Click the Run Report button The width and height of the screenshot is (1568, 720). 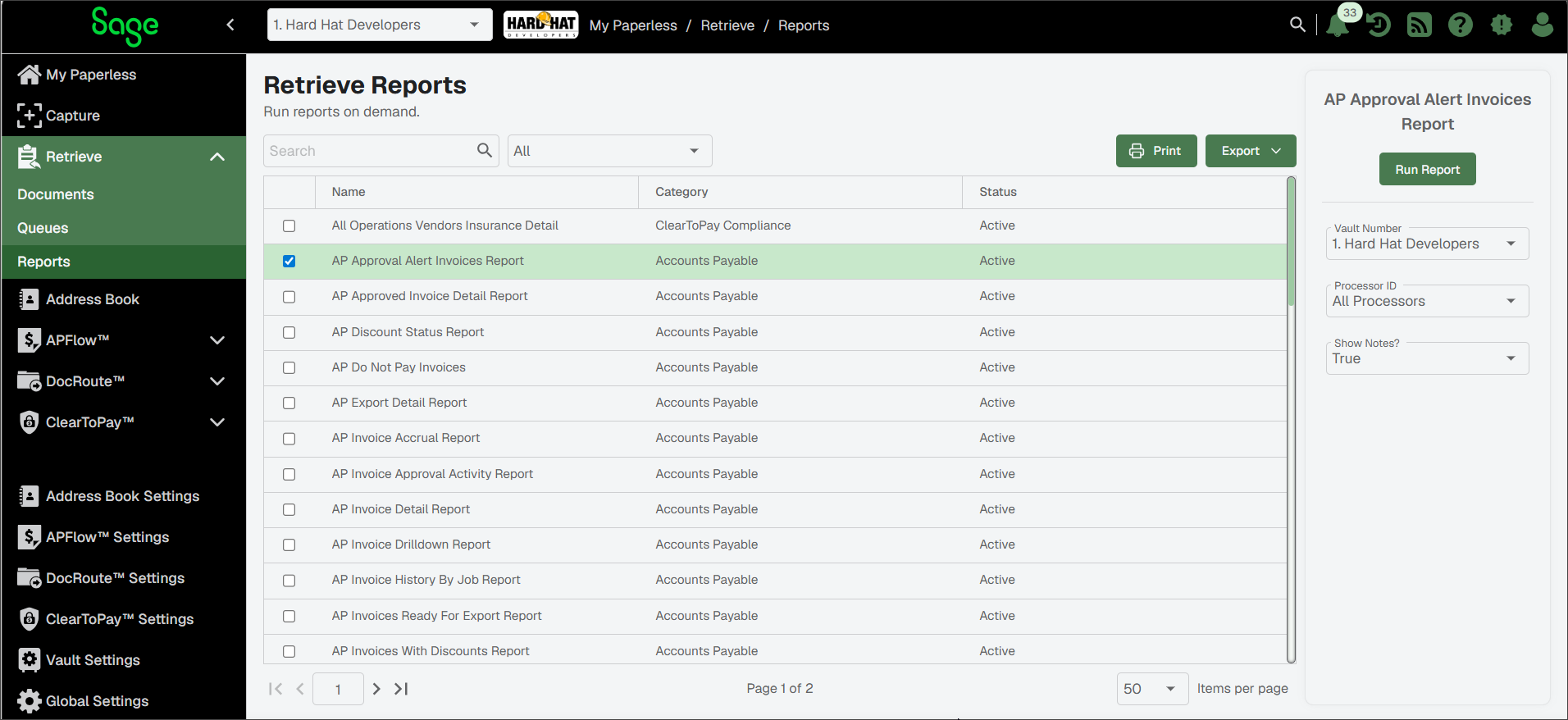(x=1428, y=169)
